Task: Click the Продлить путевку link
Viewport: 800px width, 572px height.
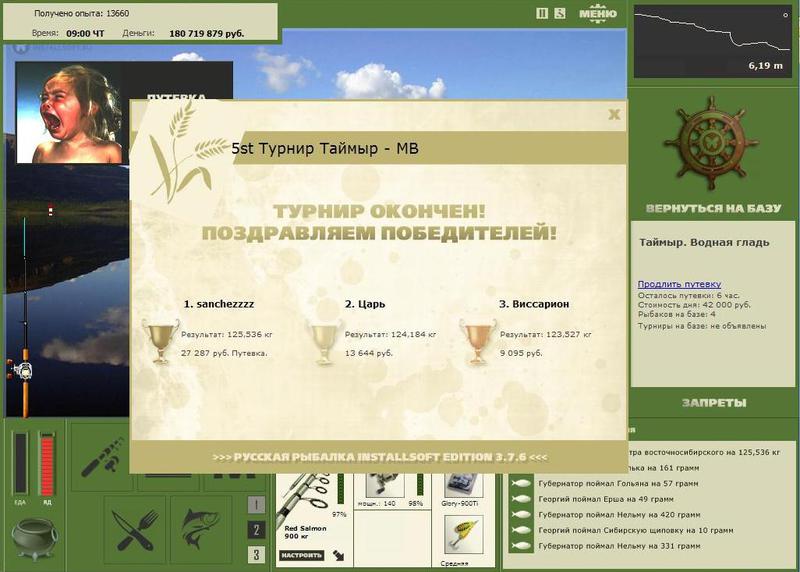Action: pos(679,284)
